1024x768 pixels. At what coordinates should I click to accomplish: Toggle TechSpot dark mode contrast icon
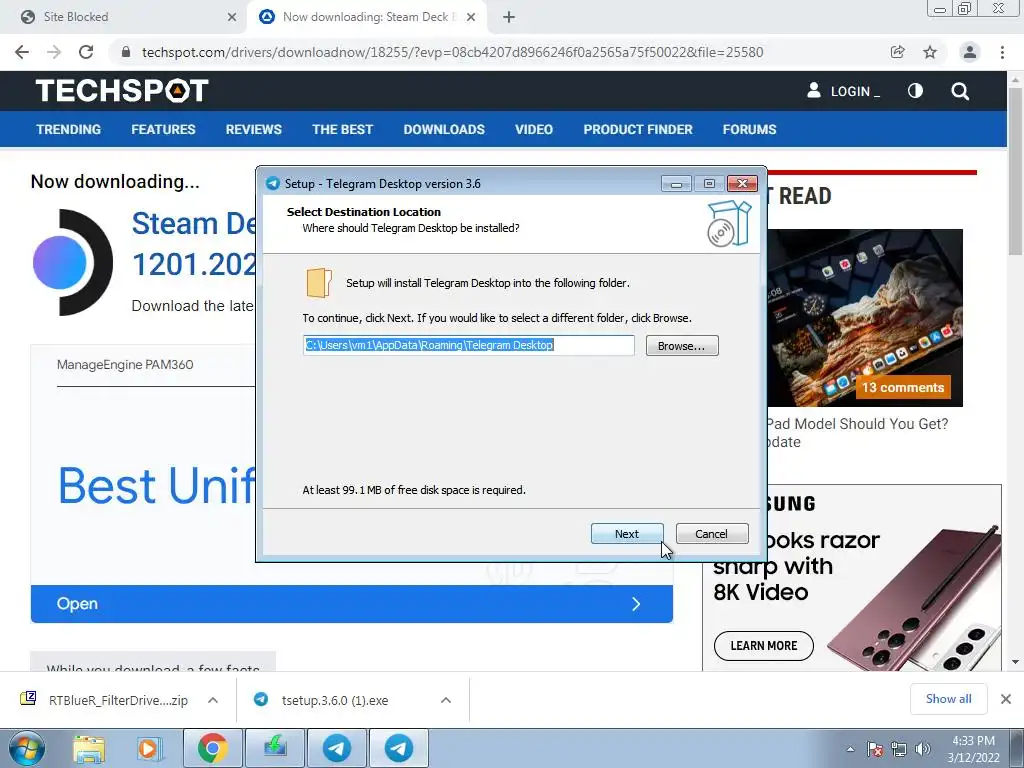click(x=915, y=91)
